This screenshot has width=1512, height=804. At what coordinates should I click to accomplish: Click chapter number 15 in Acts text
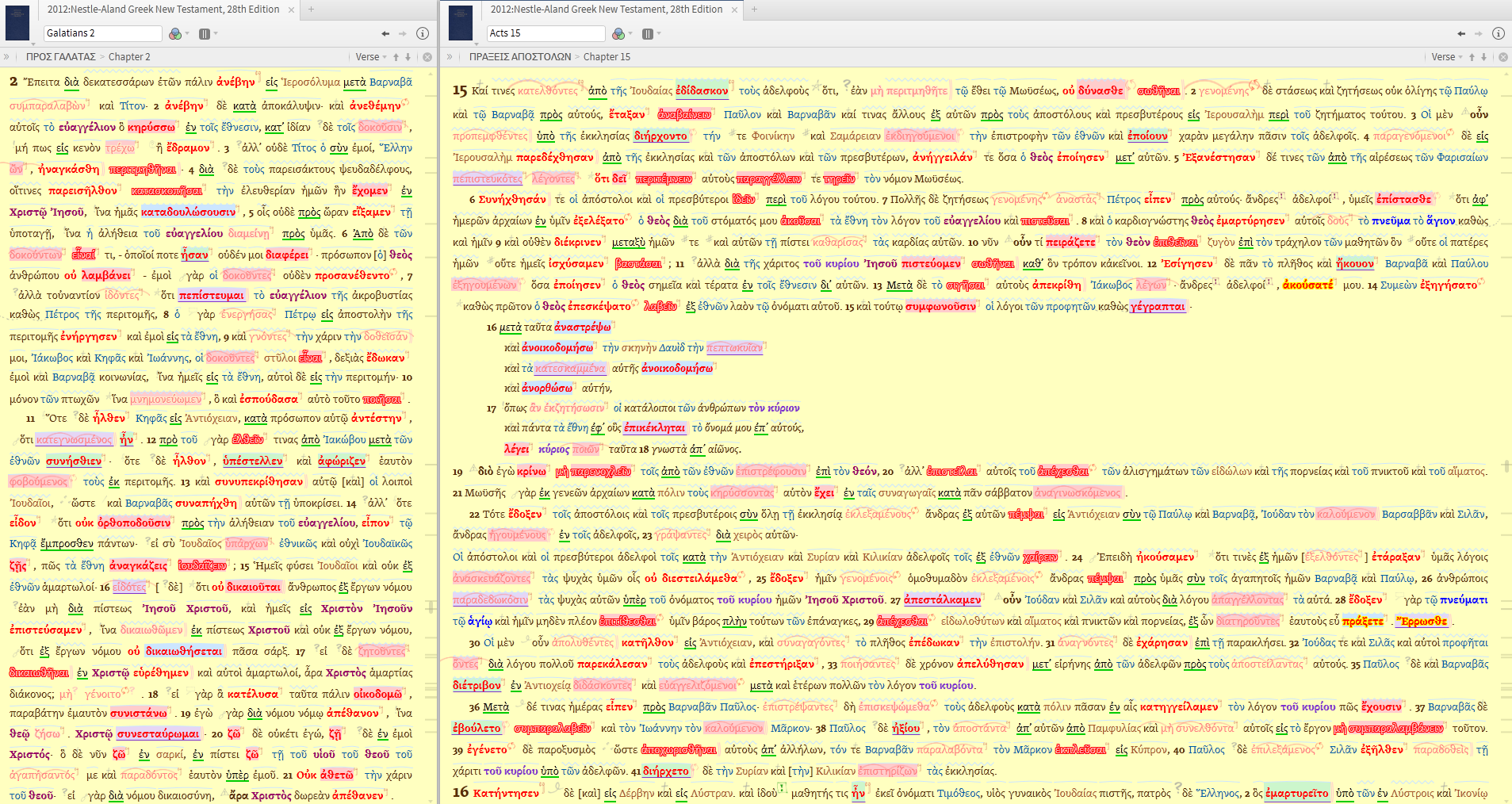(460, 90)
